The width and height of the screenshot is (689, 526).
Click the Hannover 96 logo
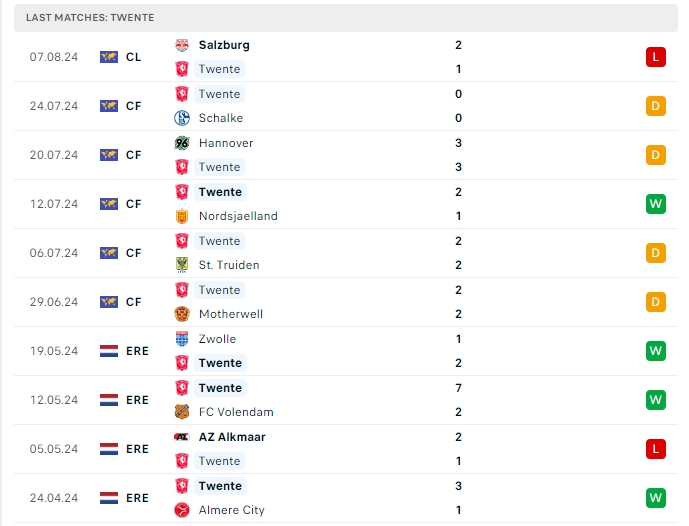click(x=182, y=143)
